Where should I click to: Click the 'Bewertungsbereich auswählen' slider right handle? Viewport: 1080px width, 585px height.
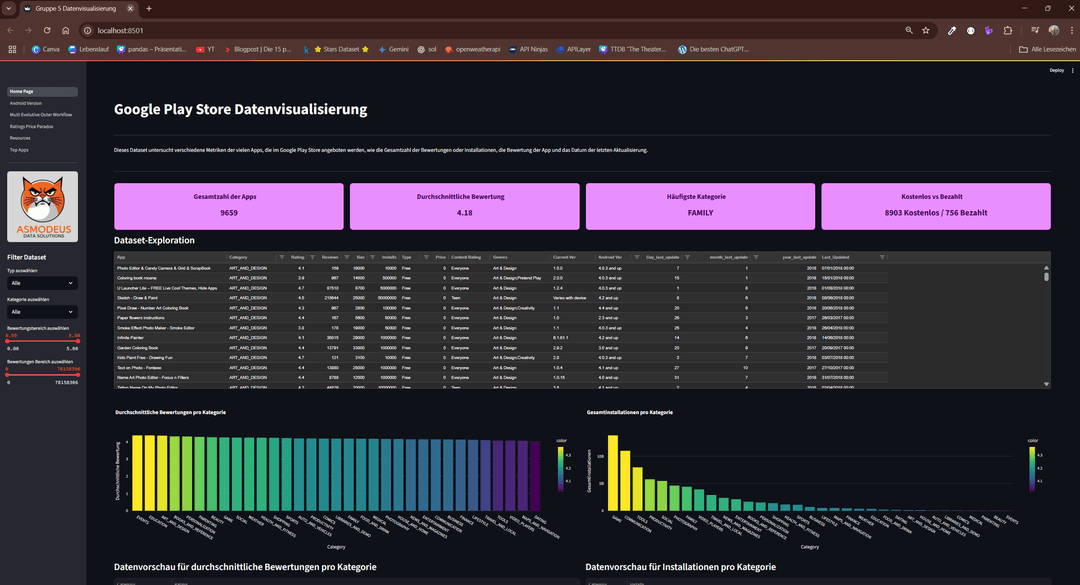point(78,341)
